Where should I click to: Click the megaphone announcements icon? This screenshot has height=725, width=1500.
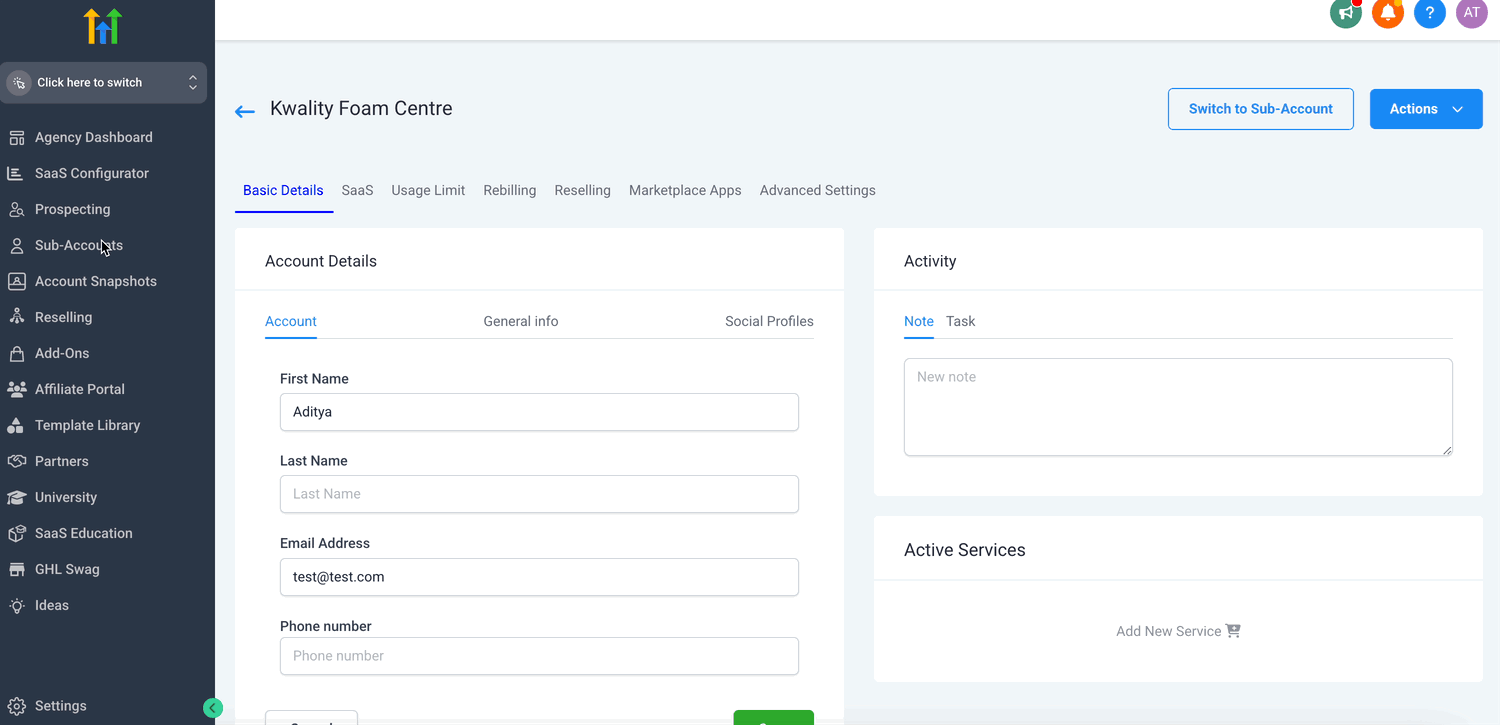pyautogui.click(x=1346, y=13)
